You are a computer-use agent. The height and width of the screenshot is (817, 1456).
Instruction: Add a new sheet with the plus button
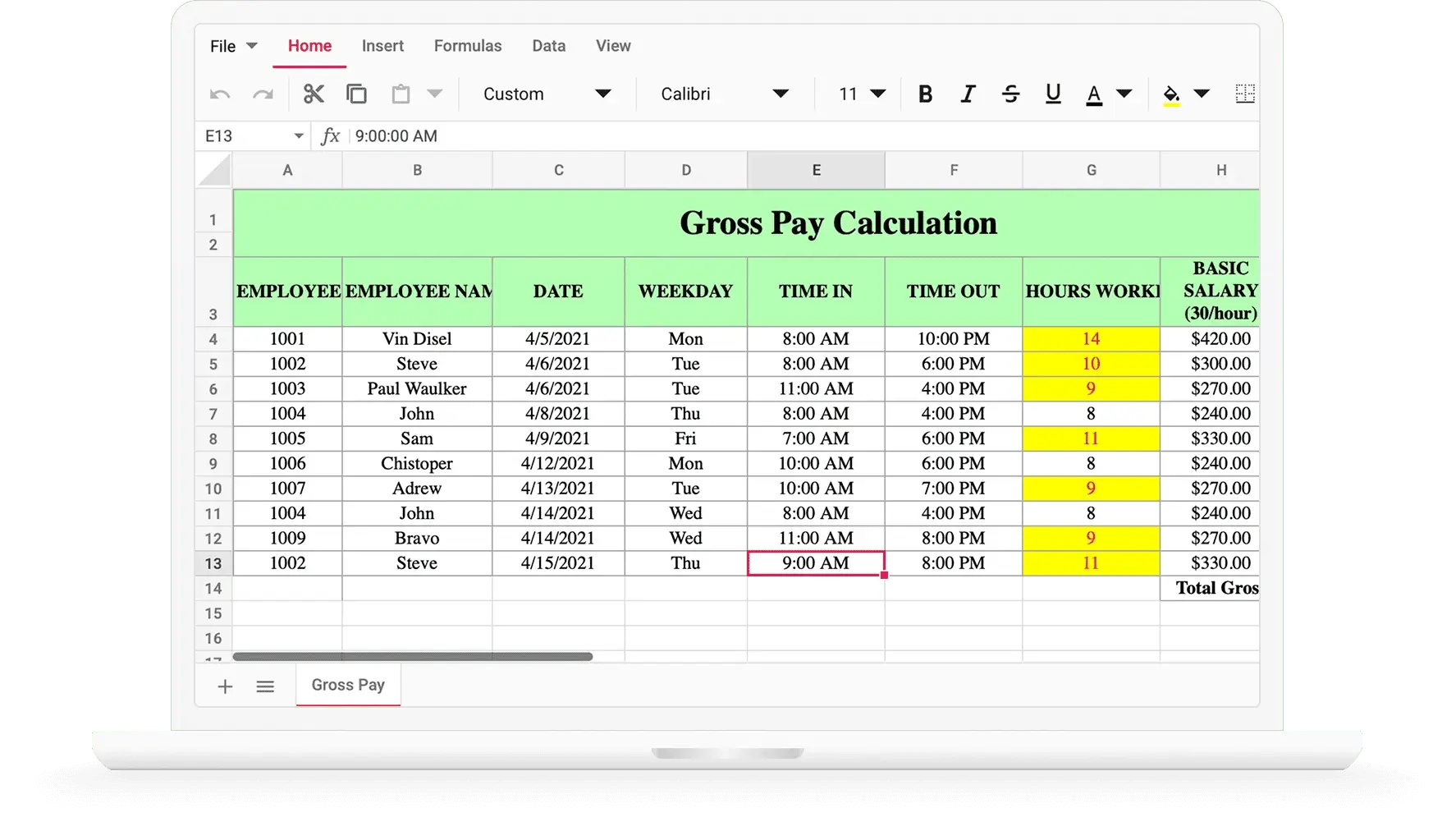click(x=225, y=686)
